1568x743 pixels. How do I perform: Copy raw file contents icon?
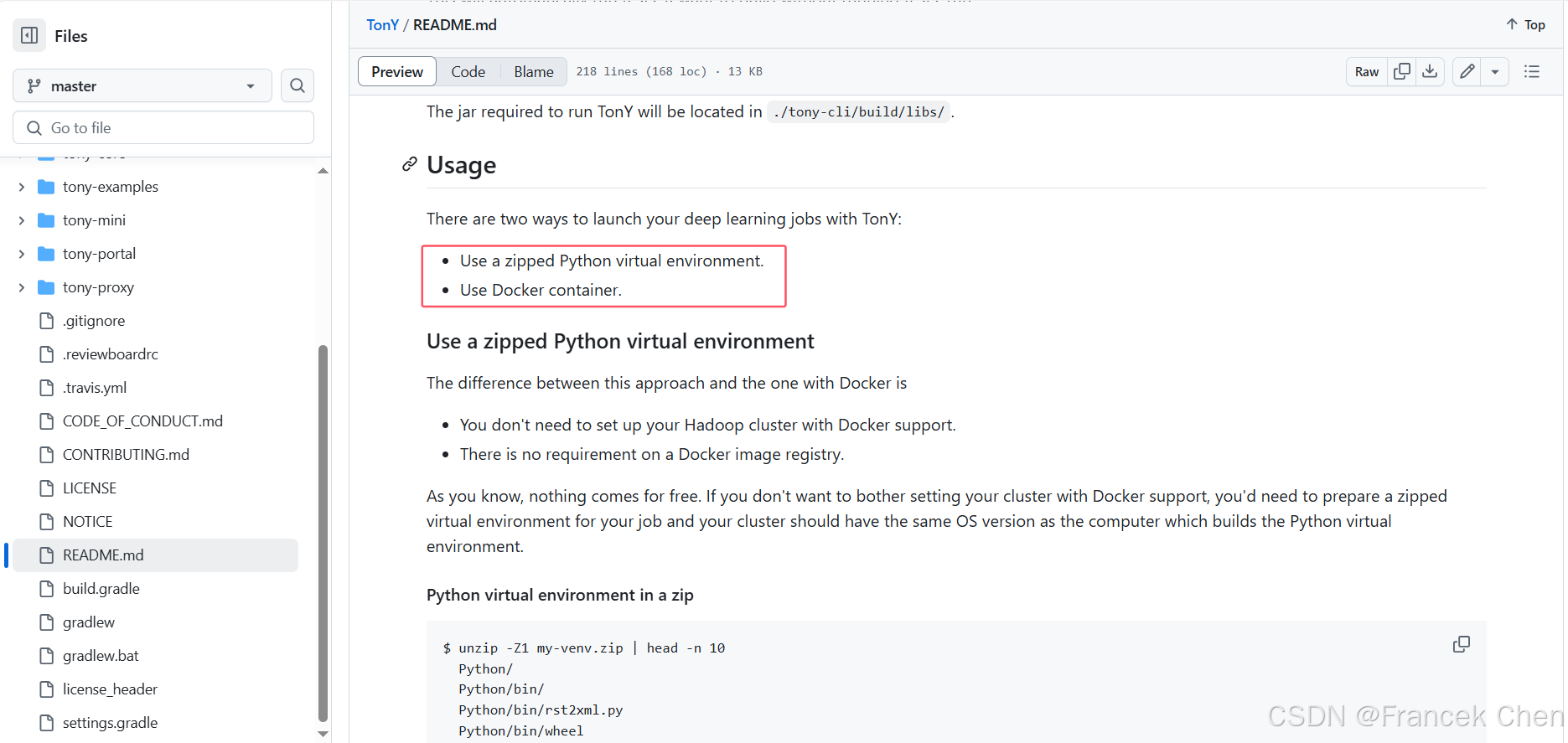1401,72
